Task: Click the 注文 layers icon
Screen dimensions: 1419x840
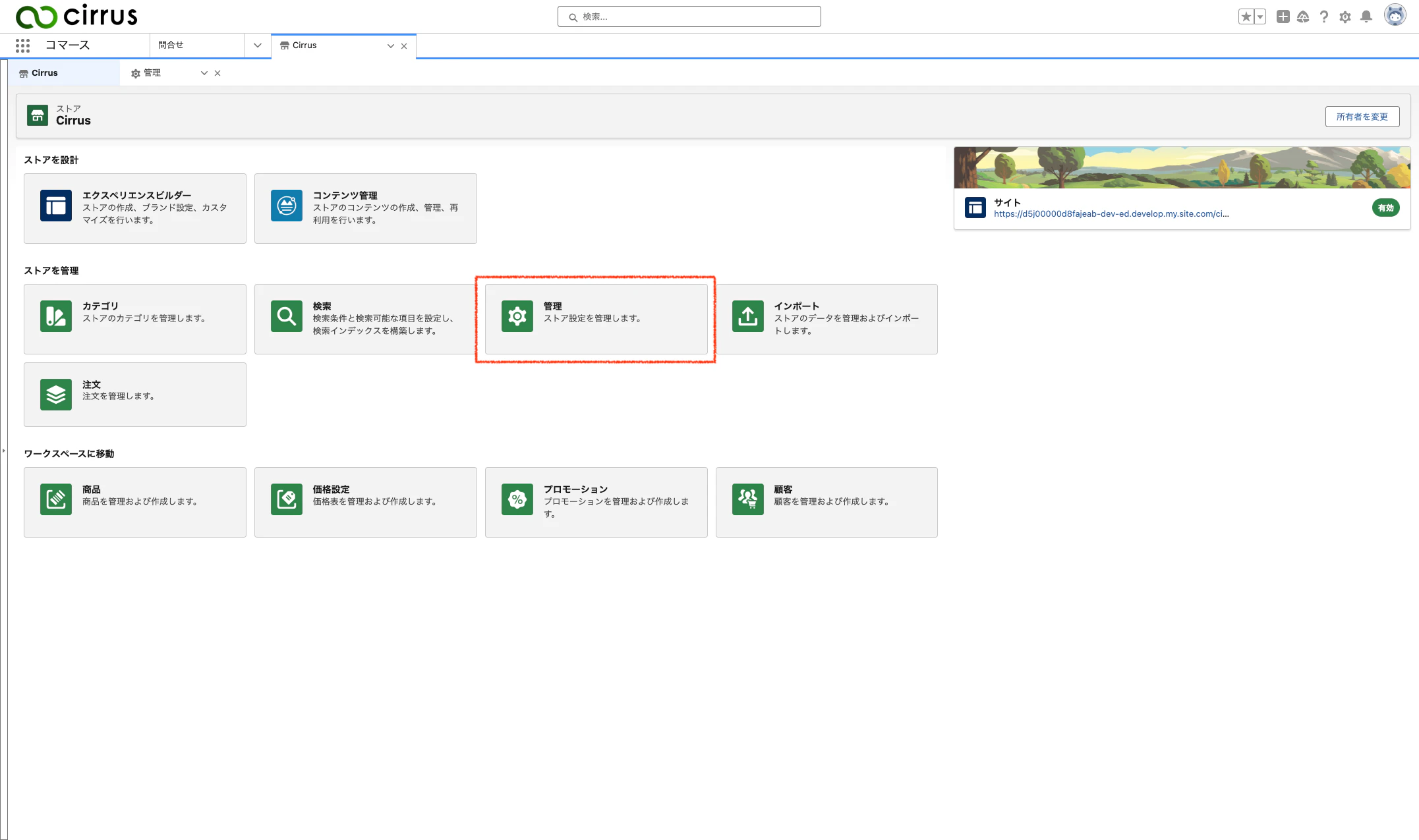Action: coord(56,395)
